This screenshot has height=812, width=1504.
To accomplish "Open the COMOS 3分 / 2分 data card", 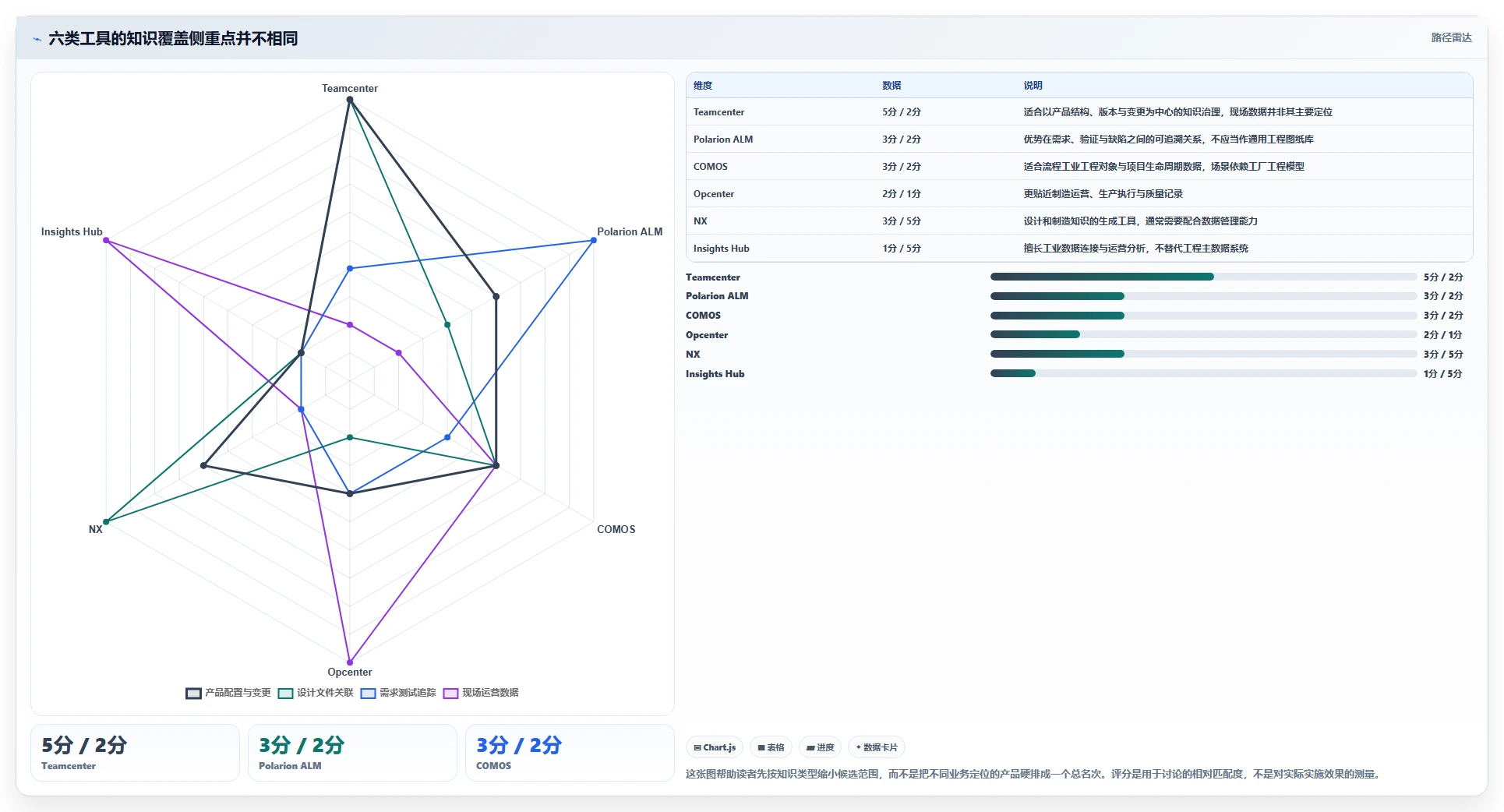I will (570, 753).
